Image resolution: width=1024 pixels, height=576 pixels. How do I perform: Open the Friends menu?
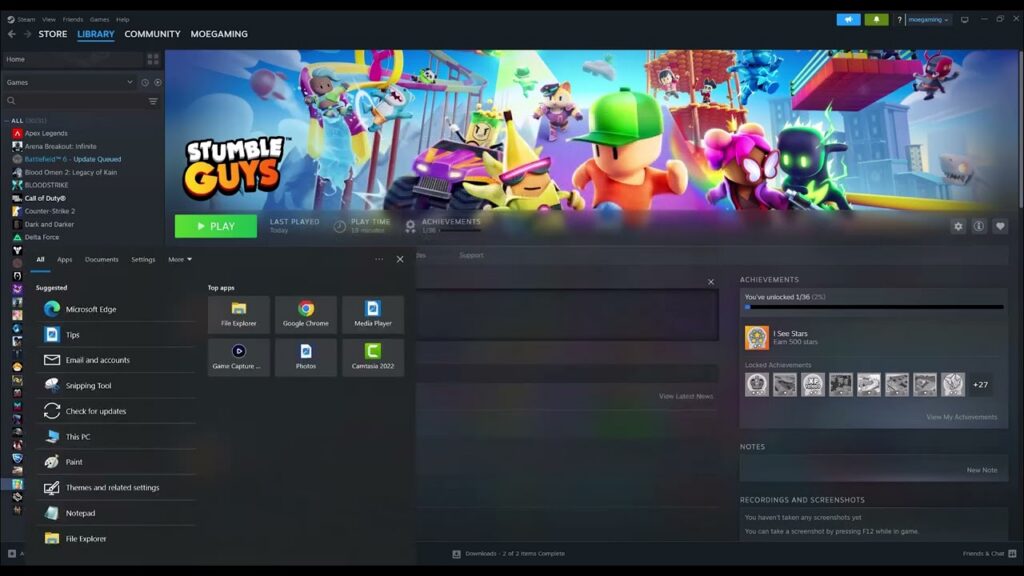point(72,20)
